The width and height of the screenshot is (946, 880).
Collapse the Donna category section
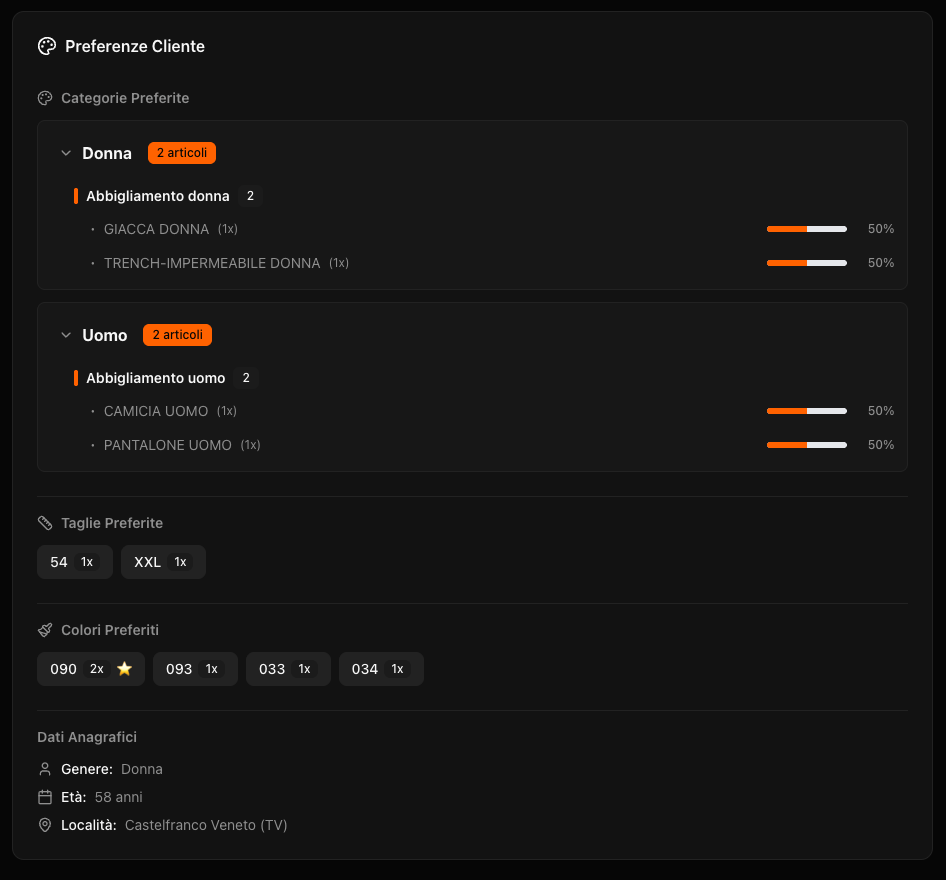(x=65, y=153)
